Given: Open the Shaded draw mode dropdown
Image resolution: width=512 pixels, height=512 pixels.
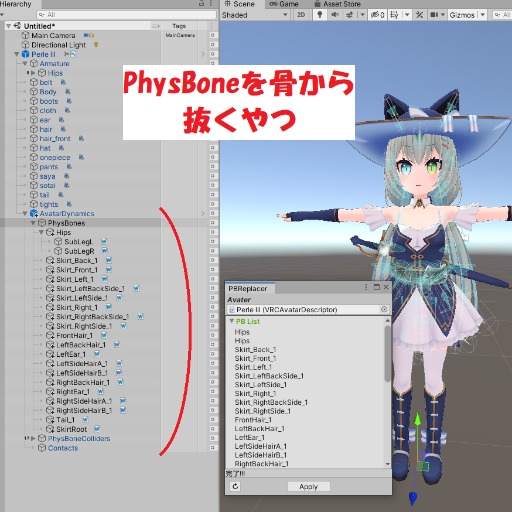Looking at the screenshot, I should pos(255,15).
